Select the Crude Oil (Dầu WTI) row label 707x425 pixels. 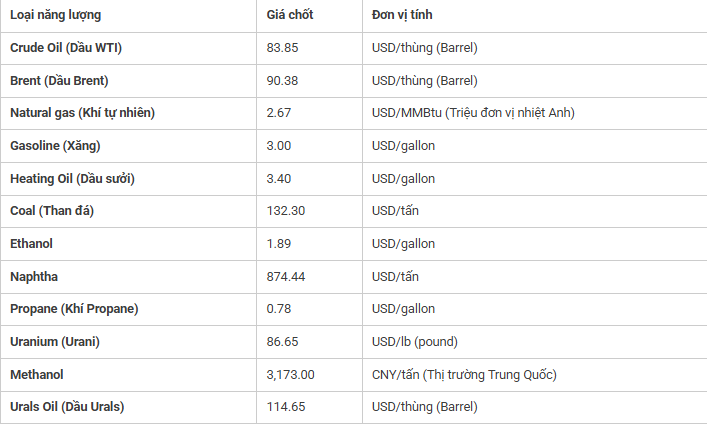[x=66, y=48]
